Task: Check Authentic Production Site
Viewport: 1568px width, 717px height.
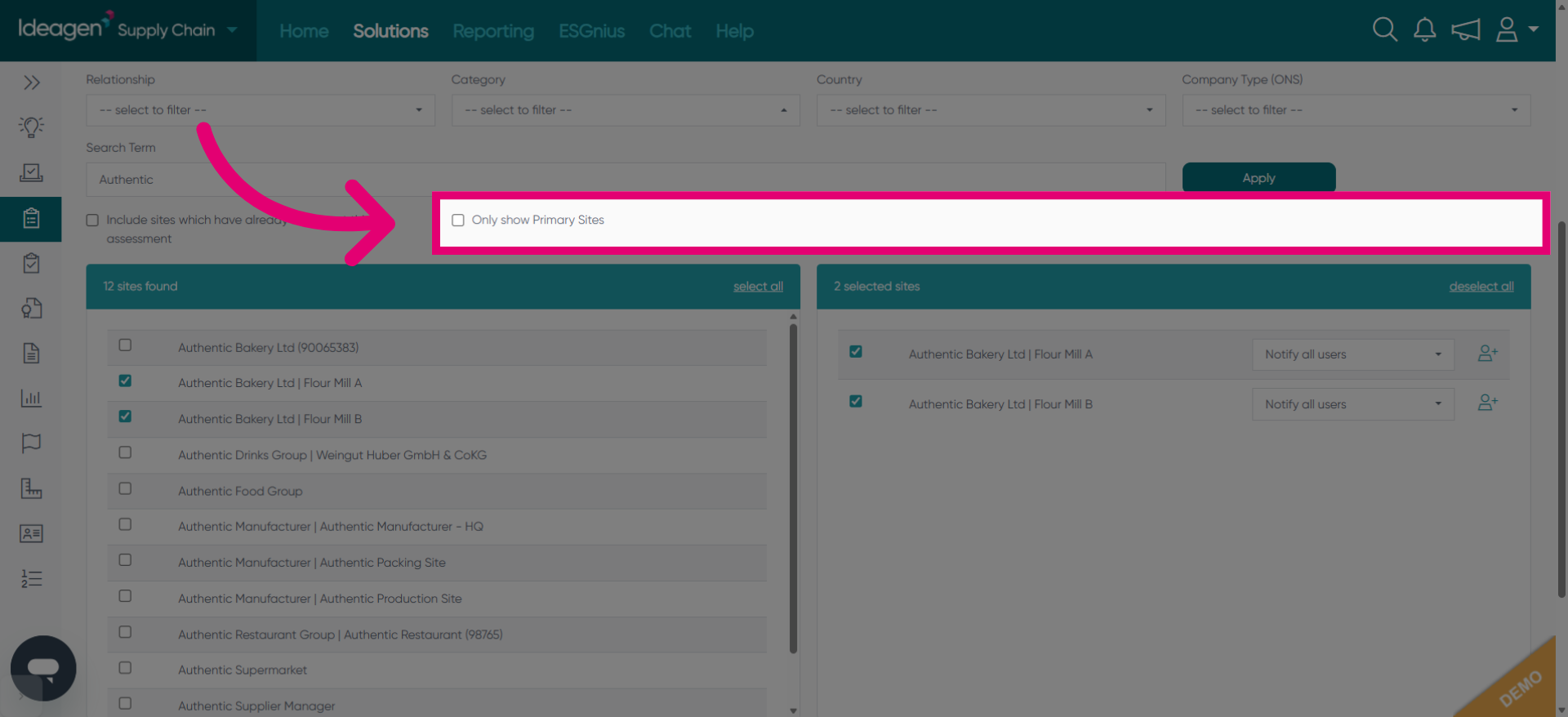Action: pos(125,596)
